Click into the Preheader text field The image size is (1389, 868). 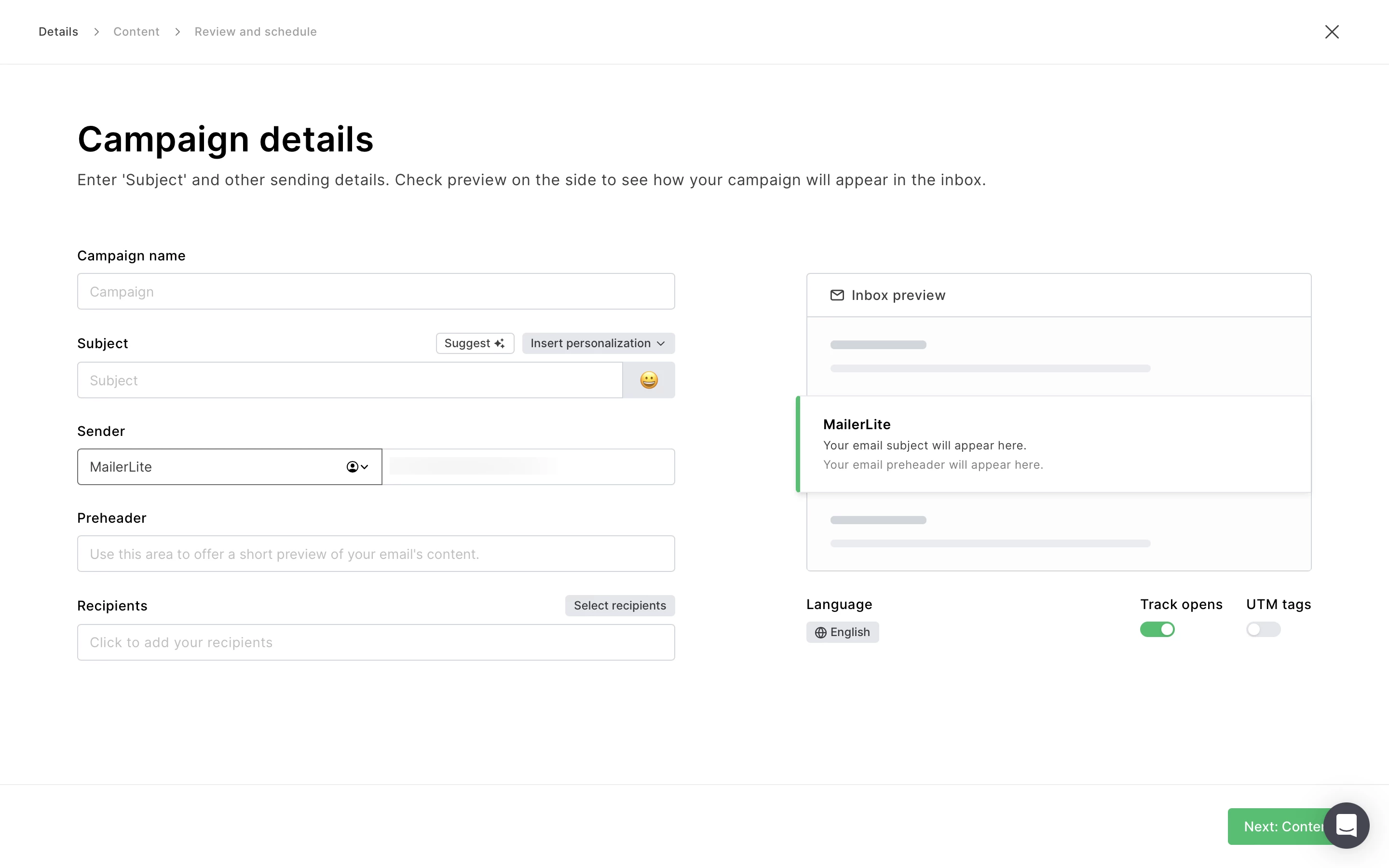376,554
